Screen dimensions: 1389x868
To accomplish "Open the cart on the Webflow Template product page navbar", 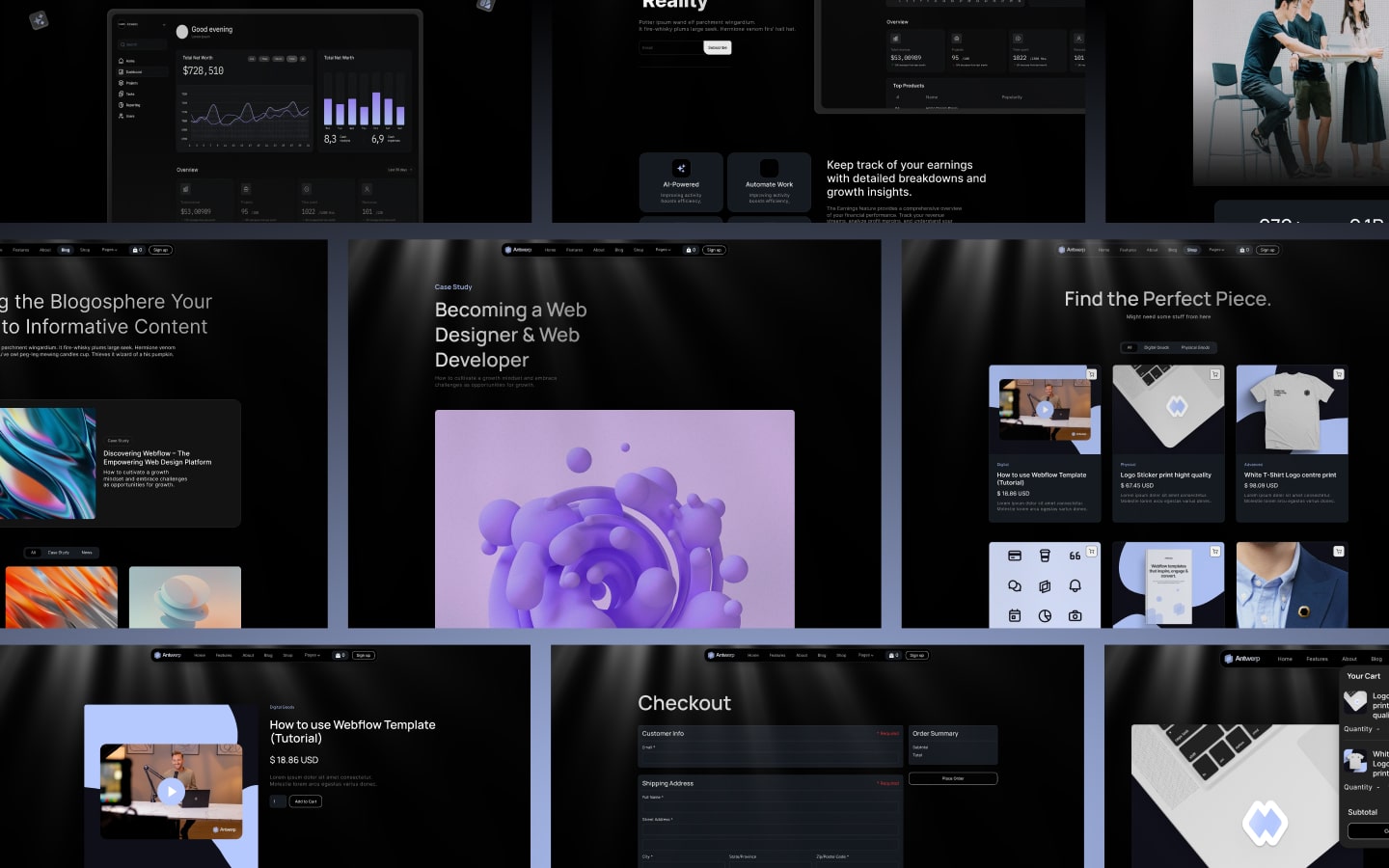I will tap(340, 656).
